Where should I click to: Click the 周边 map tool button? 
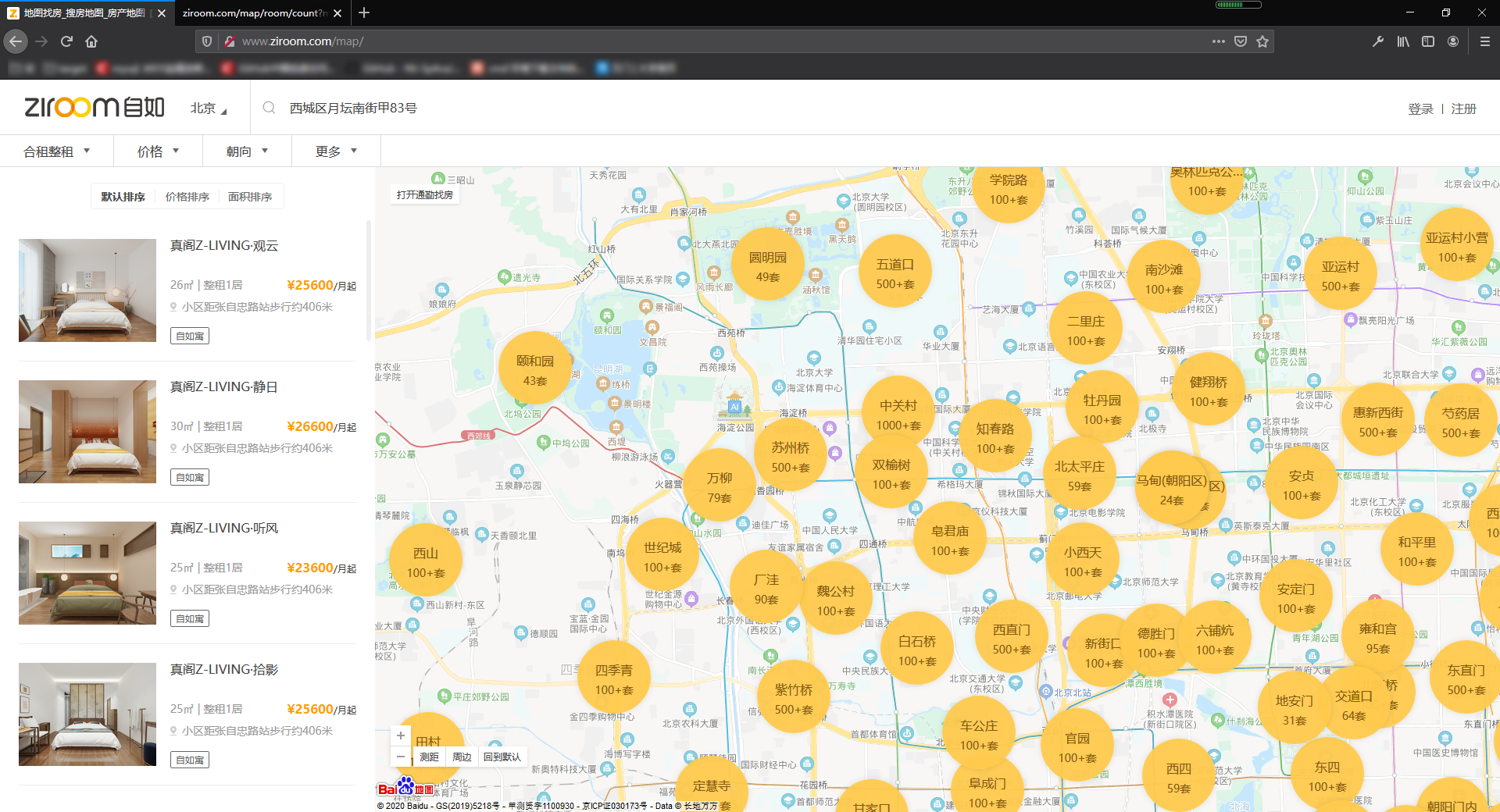pyautogui.click(x=462, y=757)
